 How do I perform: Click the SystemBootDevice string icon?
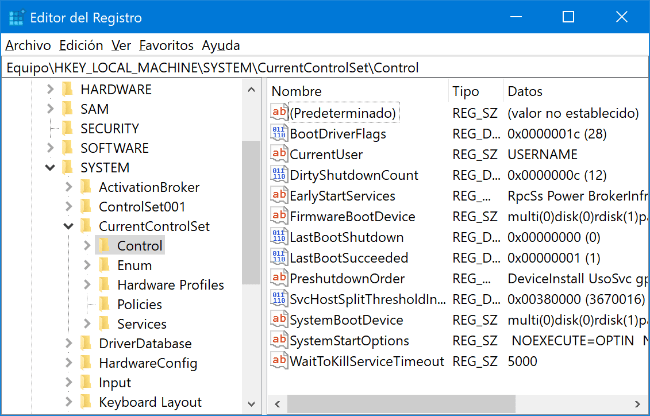(x=279, y=319)
